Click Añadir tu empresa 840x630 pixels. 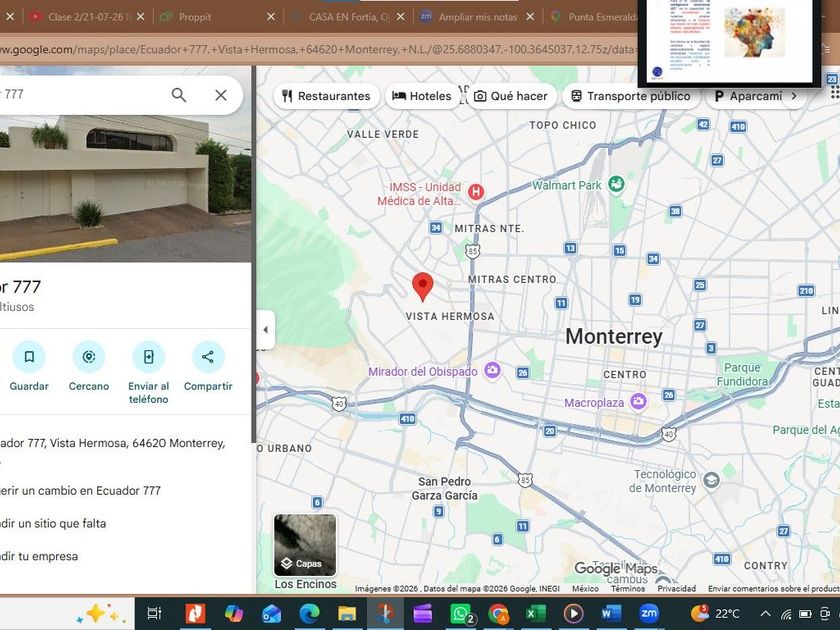39,557
